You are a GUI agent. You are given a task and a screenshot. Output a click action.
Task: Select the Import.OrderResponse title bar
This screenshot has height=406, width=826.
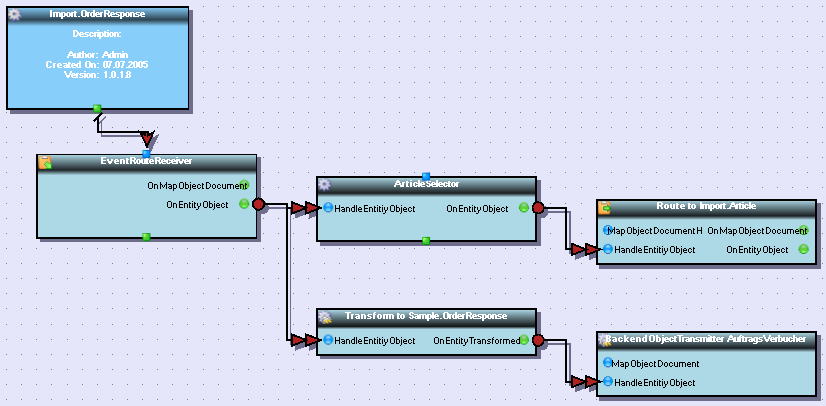[97, 15]
